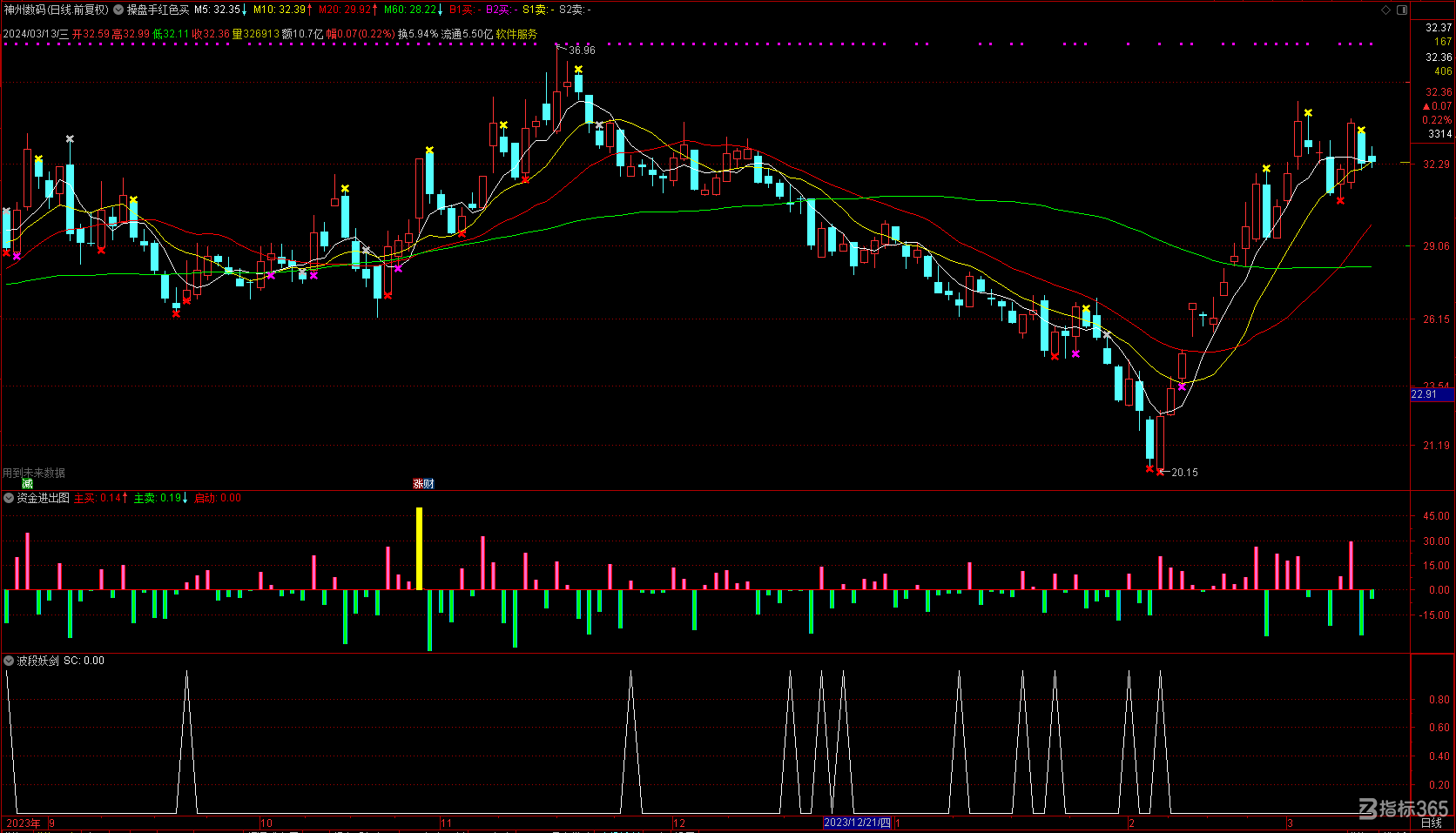Click the tall yellow bar in 资金进出图
This screenshot has width=1456, height=833.
[x=419, y=548]
